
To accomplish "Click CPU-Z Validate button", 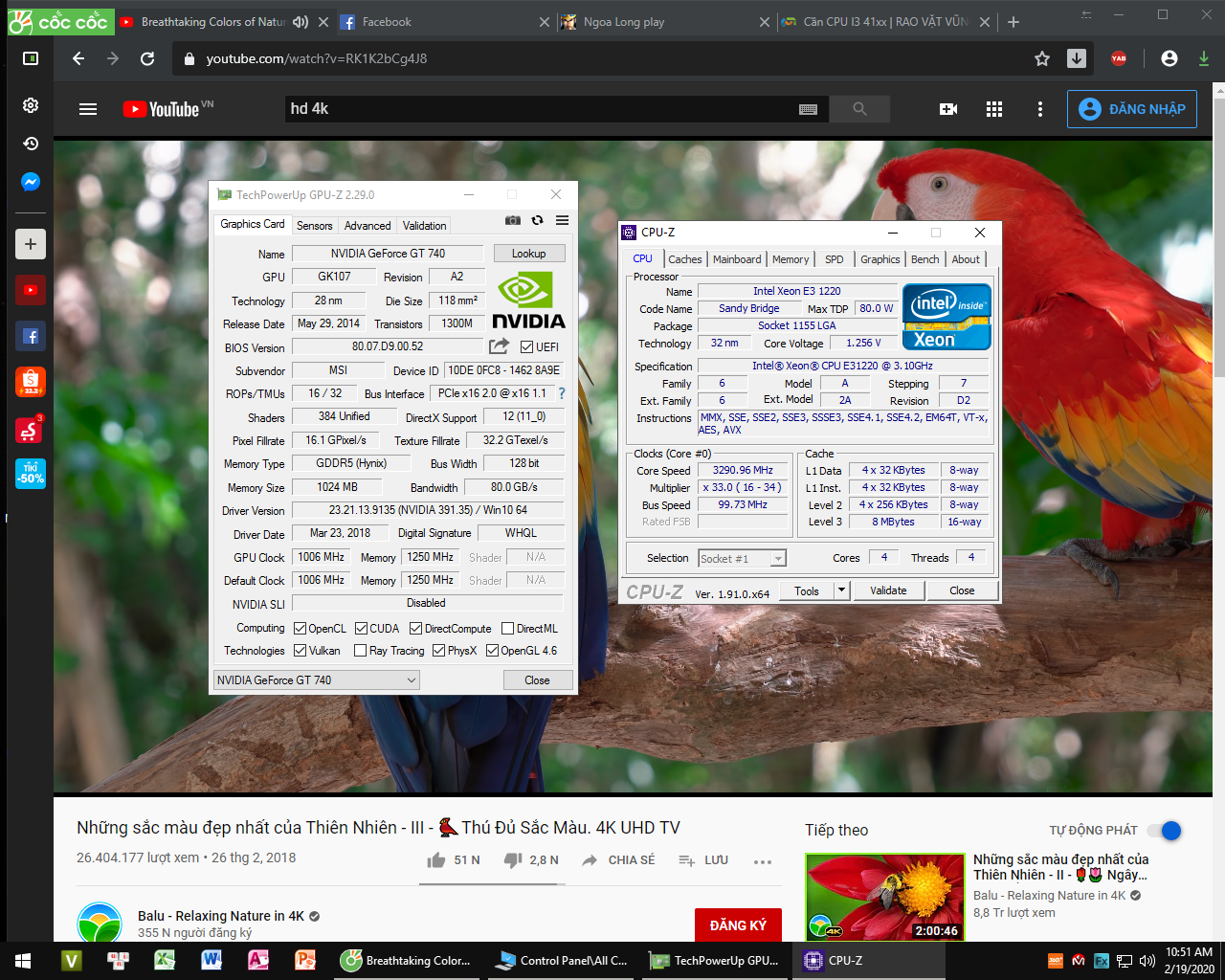I will [888, 590].
